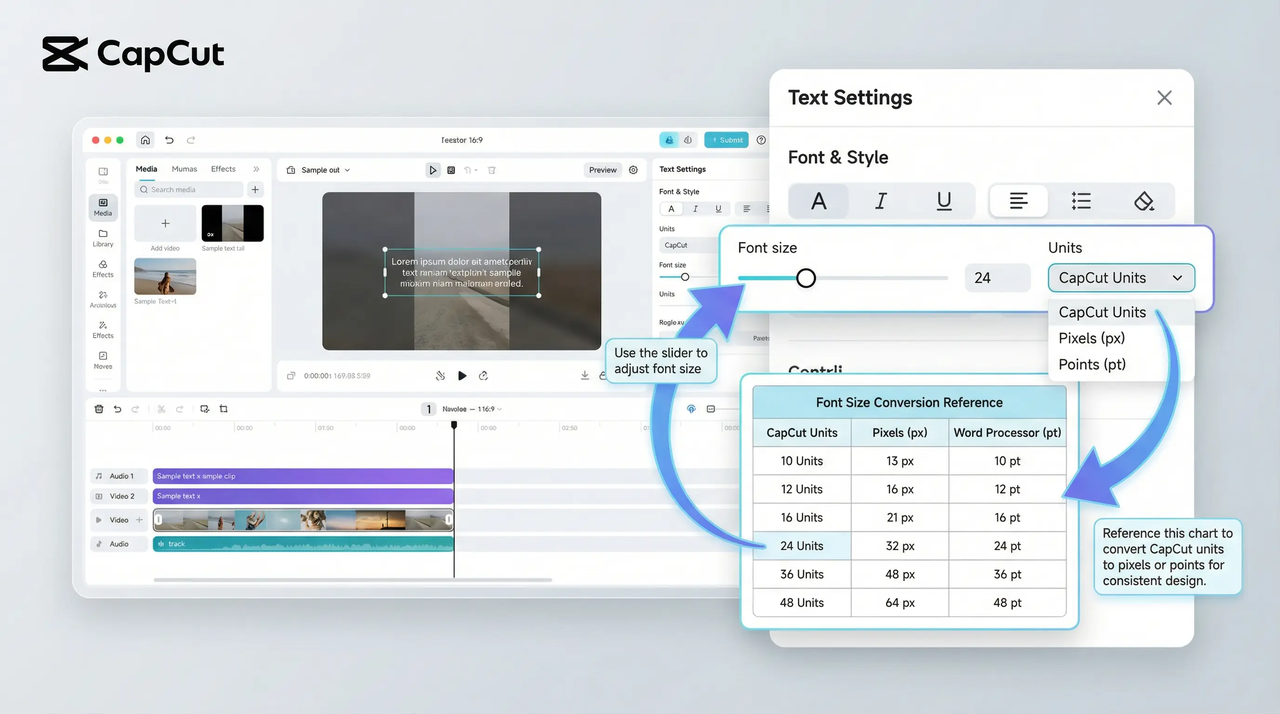
Task: Open Noves section in left sidebar
Action: click(103, 360)
